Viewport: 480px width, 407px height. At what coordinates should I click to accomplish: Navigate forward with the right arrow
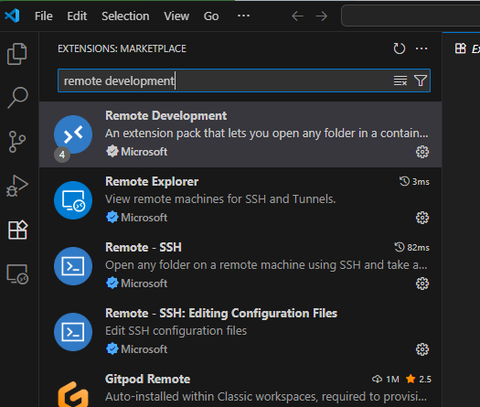click(x=321, y=16)
